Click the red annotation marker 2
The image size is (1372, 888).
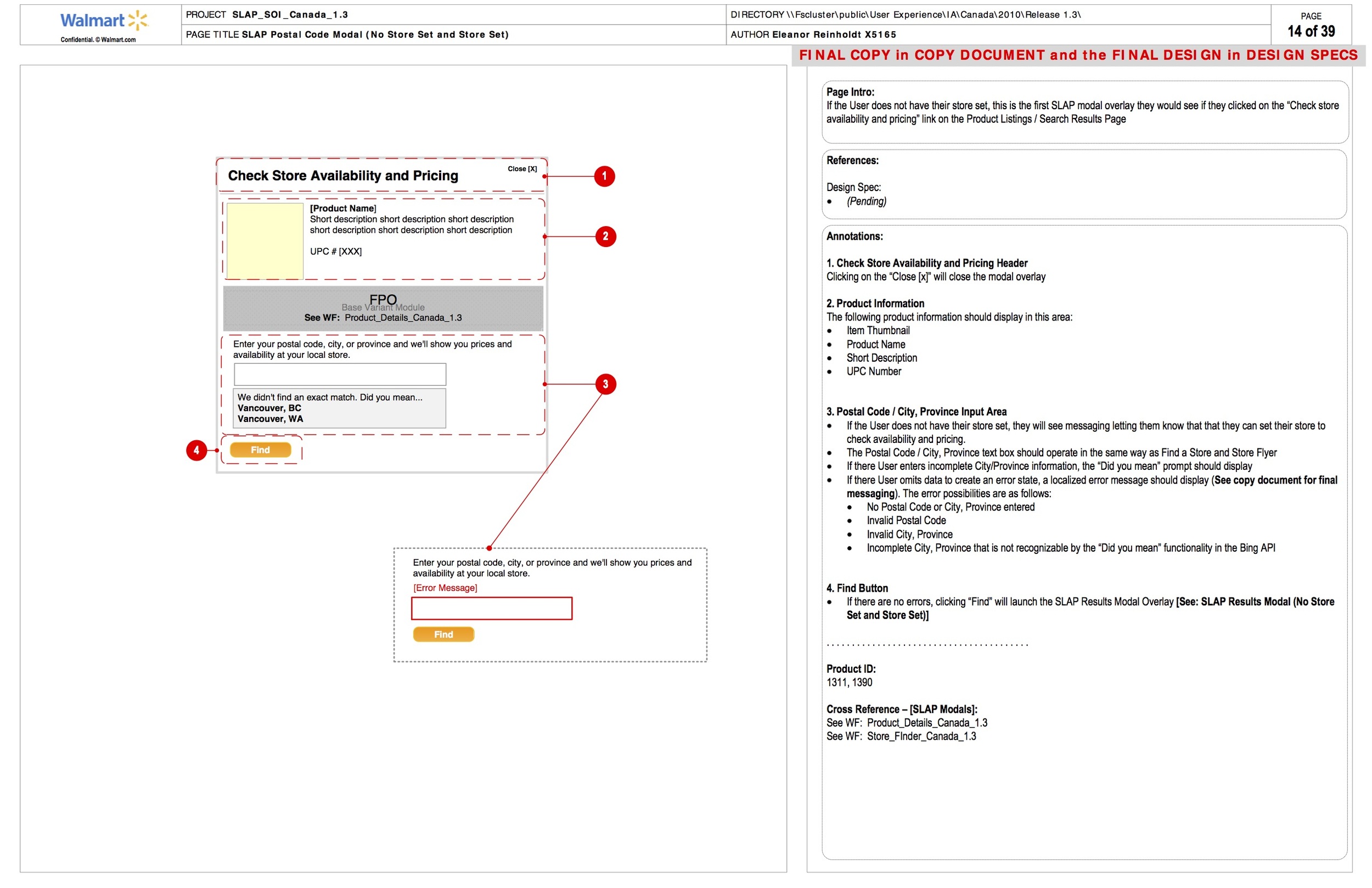coord(605,237)
